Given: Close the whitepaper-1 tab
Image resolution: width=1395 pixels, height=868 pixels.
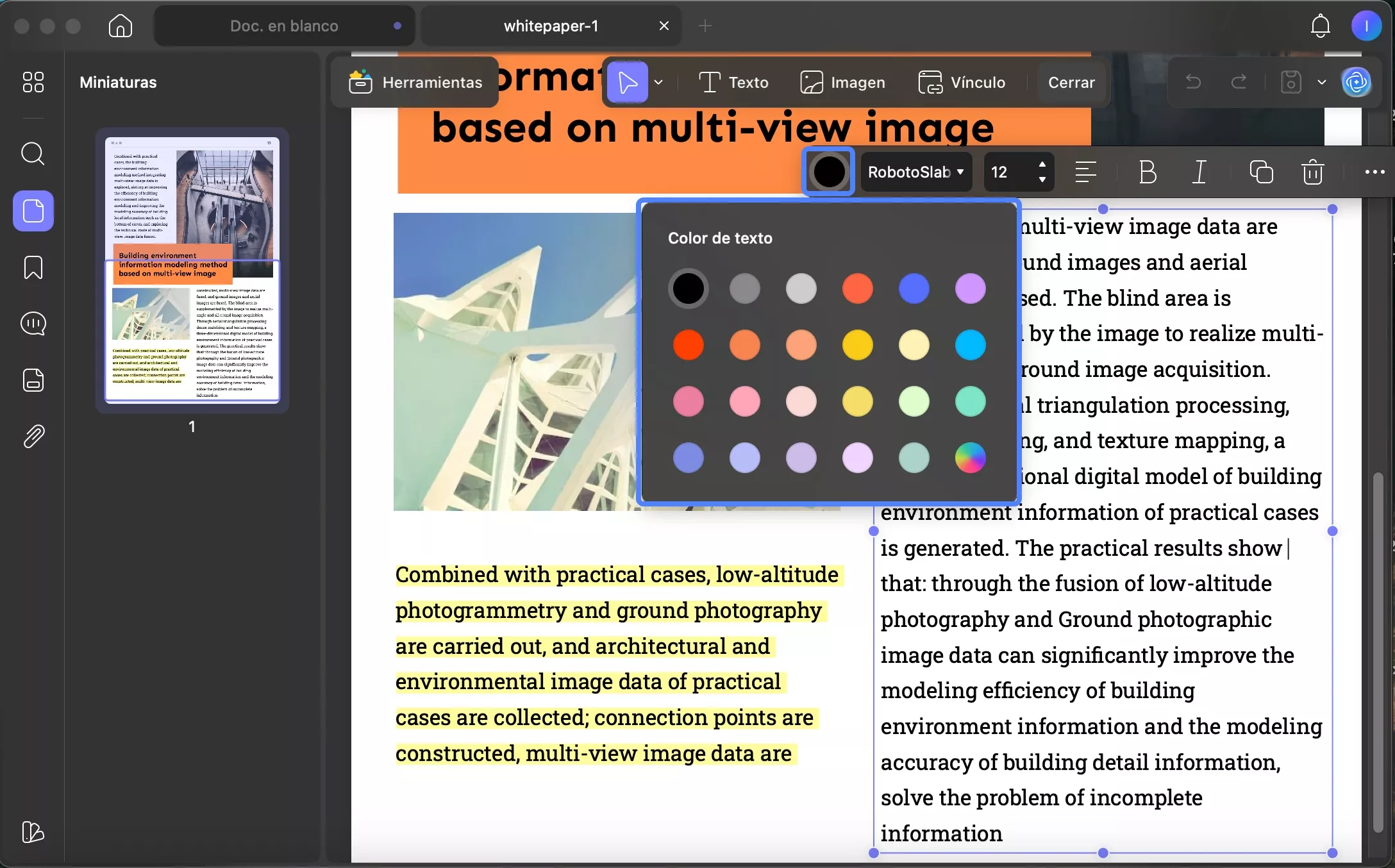Looking at the screenshot, I should point(664,26).
